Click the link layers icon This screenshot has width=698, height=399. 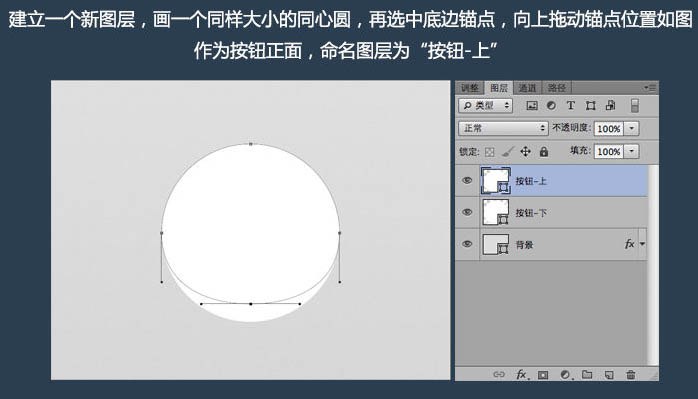499,375
